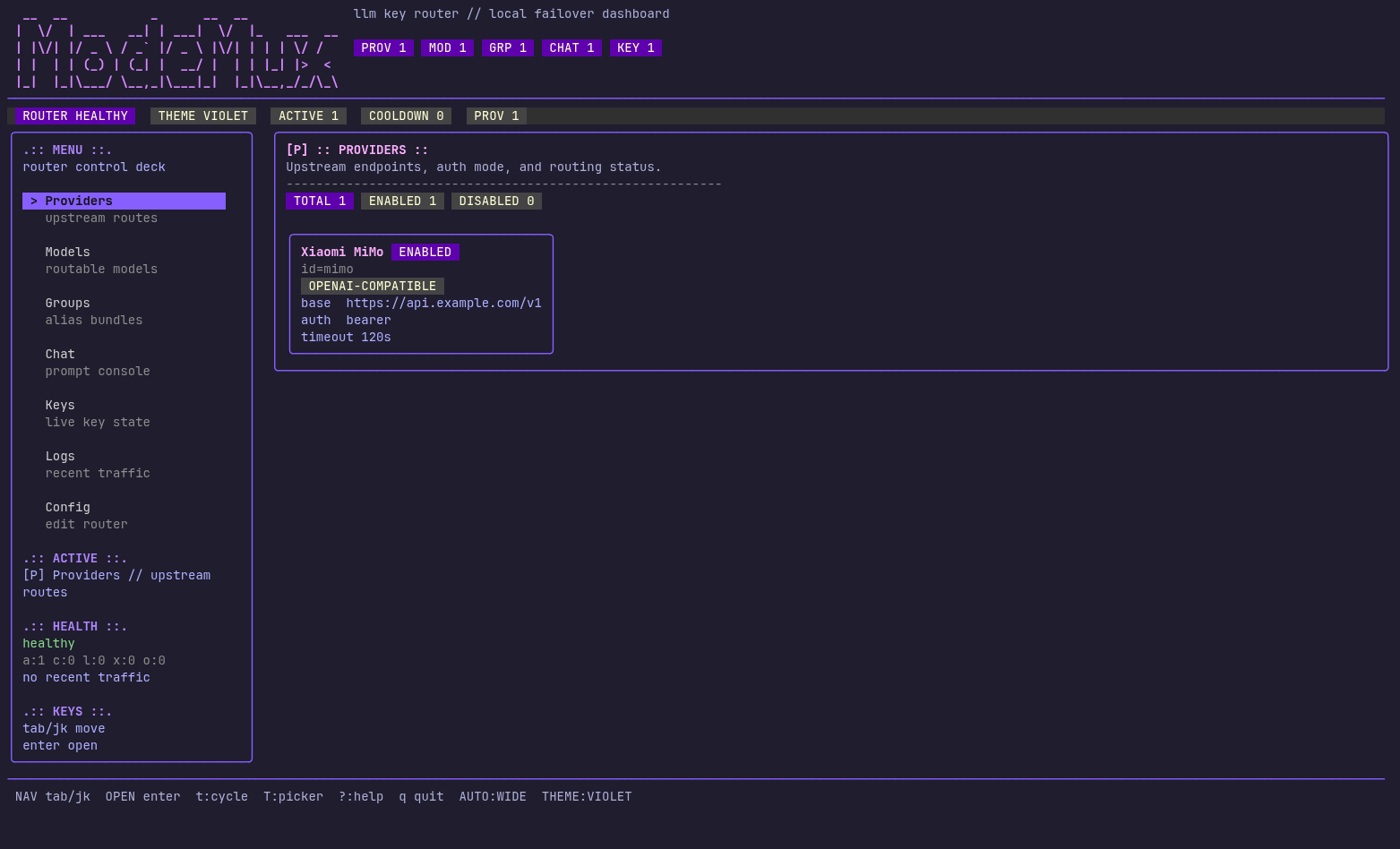Click the auth bearer line

pos(346,320)
